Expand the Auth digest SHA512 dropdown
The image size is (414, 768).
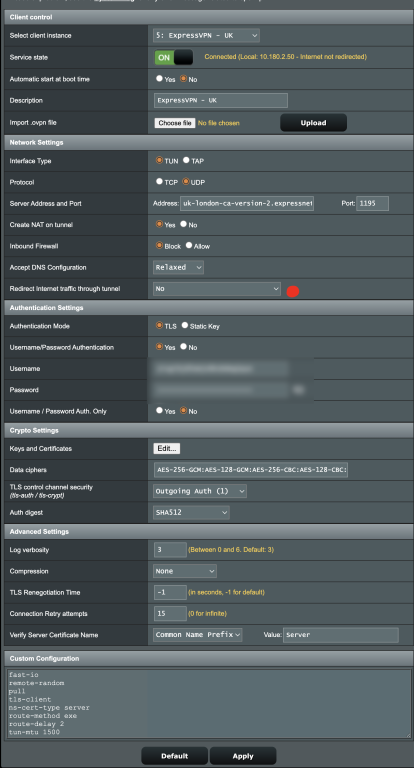(191, 512)
